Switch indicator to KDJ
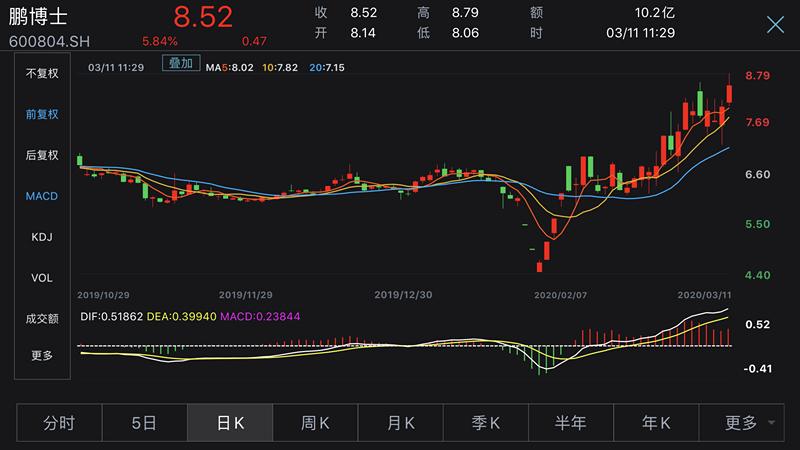This screenshot has width=800, height=450. [x=42, y=237]
